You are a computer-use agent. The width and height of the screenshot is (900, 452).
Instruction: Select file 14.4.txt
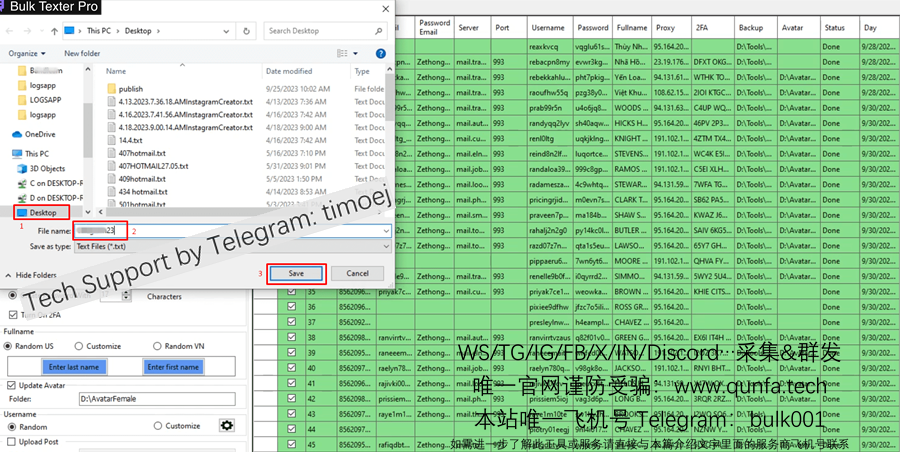125,140
